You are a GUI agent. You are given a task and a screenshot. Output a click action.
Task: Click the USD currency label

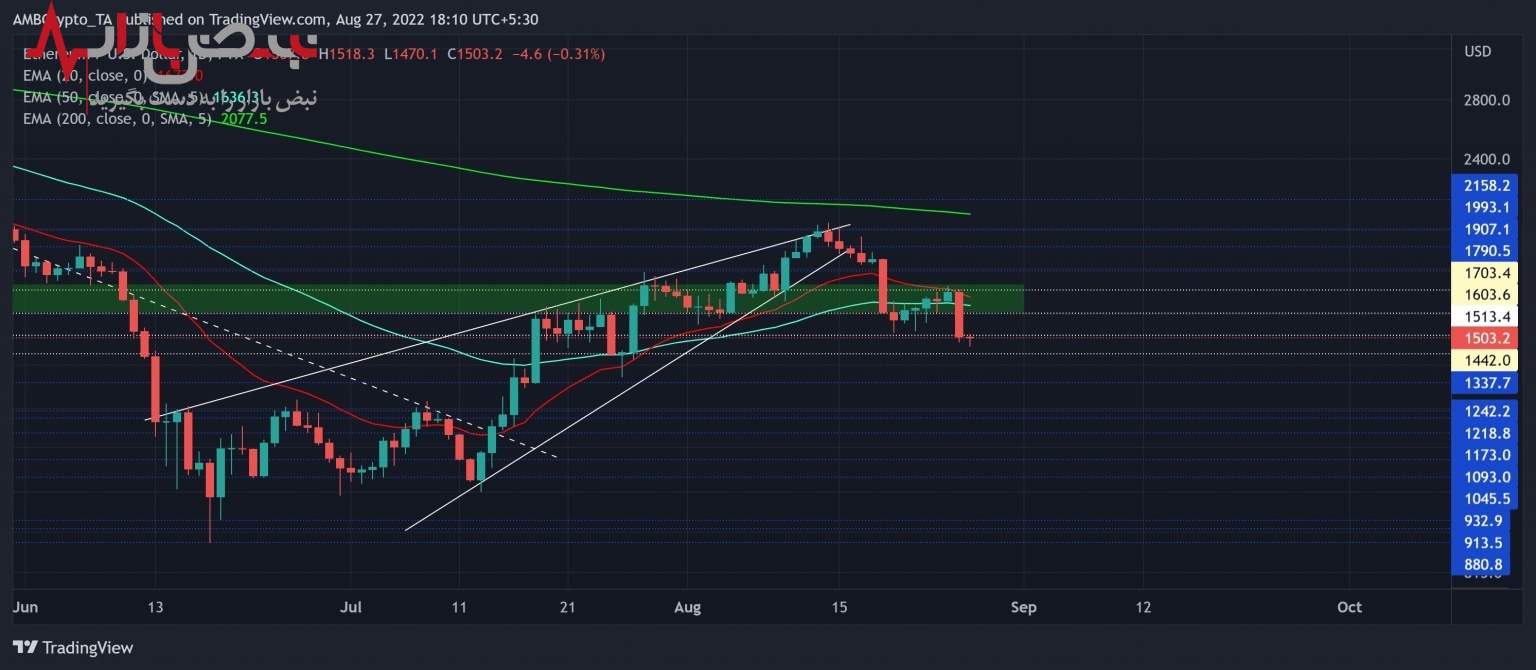[1477, 51]
